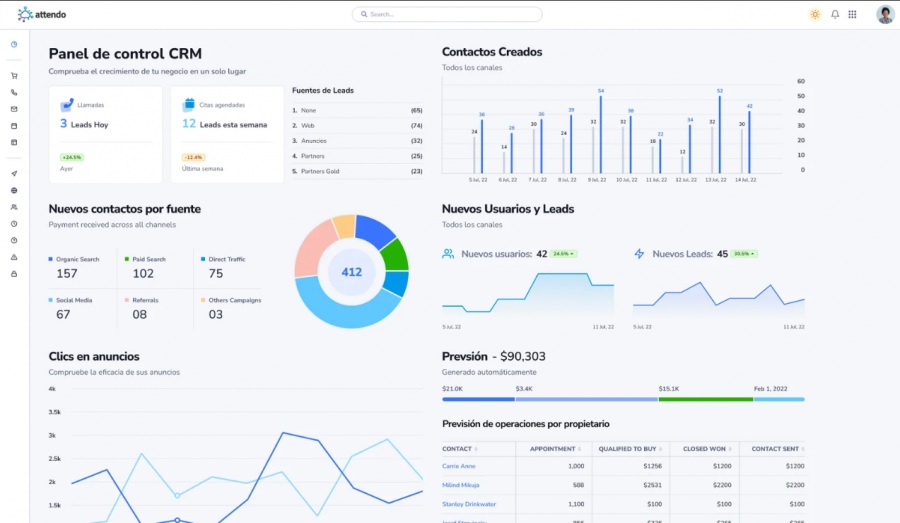
Task: Click the green segment of the donut chart
Action: pyautogui.click(x=396, y=254)
